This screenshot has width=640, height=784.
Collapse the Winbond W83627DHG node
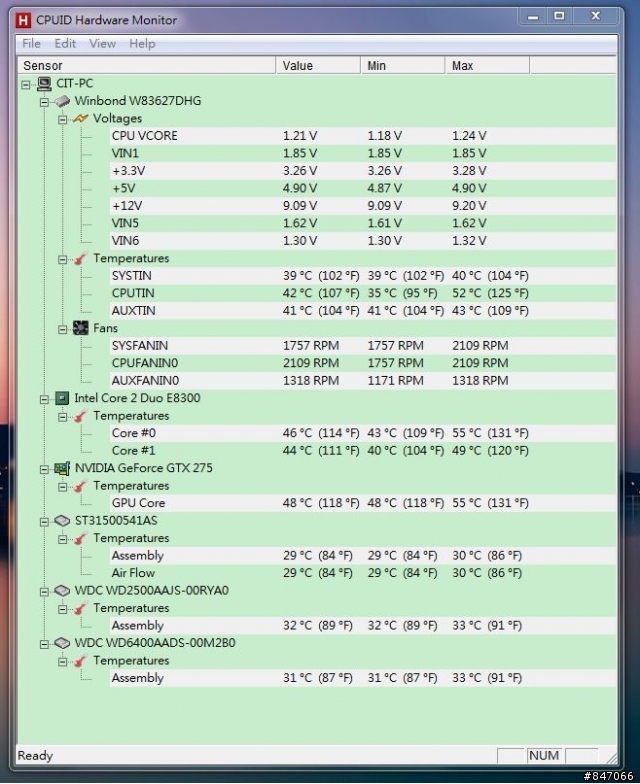(x=44, y=102)
